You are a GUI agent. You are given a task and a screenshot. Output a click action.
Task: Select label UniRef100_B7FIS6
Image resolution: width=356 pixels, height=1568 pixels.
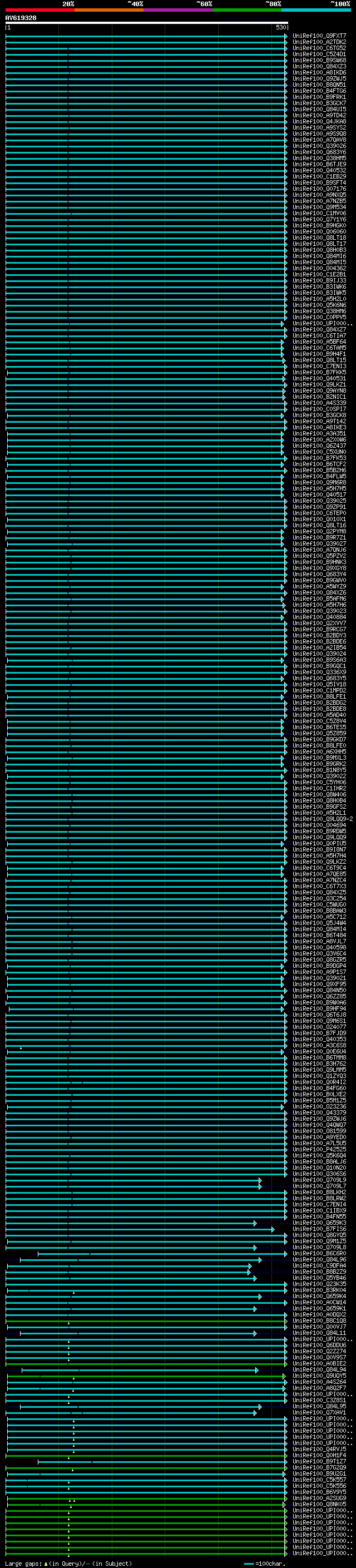(x=319, y=1229)
